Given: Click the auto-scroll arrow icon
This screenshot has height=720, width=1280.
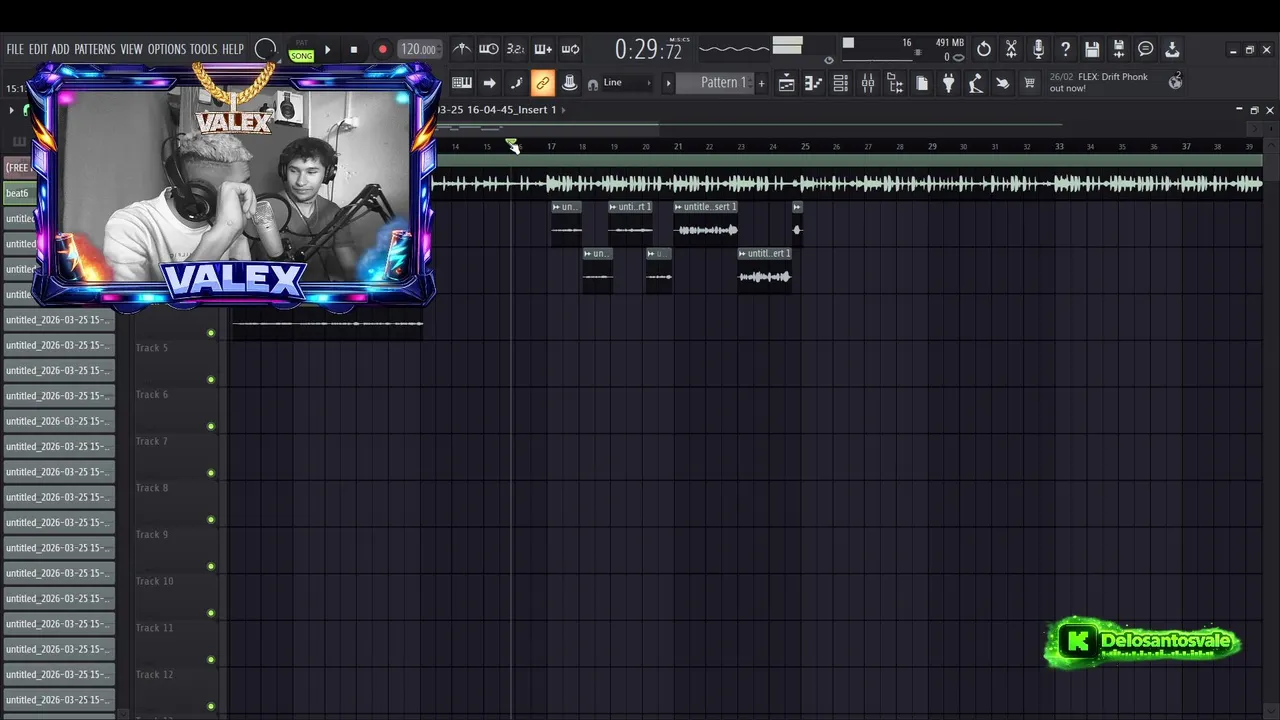Looking at the screenshot, I should [x=489, y=83].
